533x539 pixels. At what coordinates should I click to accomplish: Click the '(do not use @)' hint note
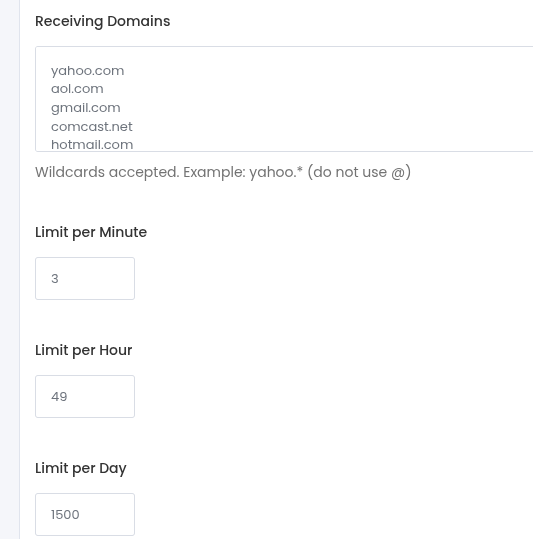coord(359,172)
